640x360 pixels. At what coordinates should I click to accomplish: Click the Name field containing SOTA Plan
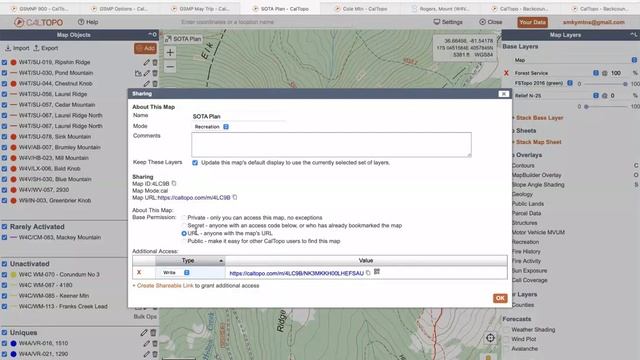239,116
